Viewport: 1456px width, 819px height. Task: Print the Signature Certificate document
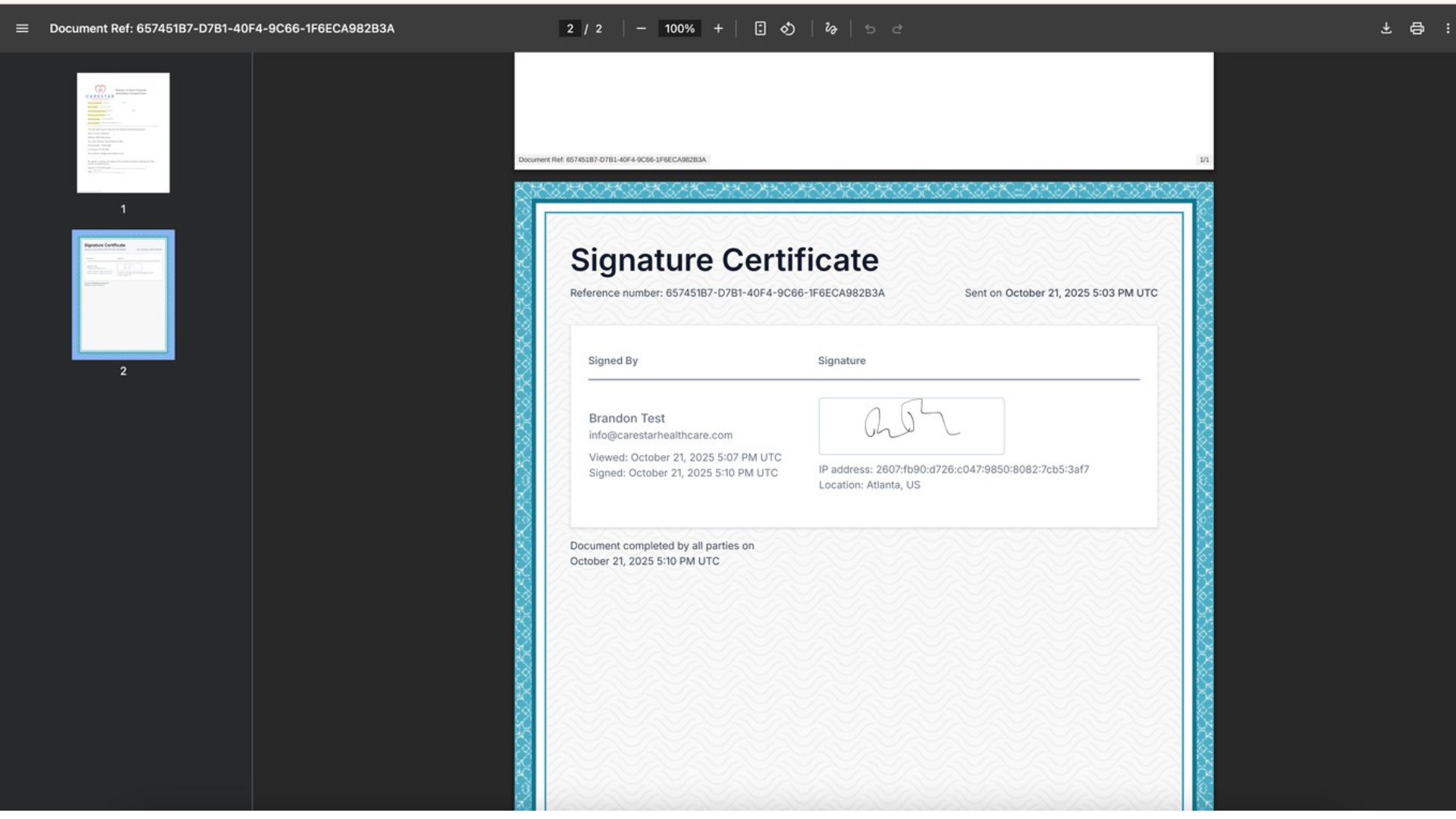(x=1417, y=29)
